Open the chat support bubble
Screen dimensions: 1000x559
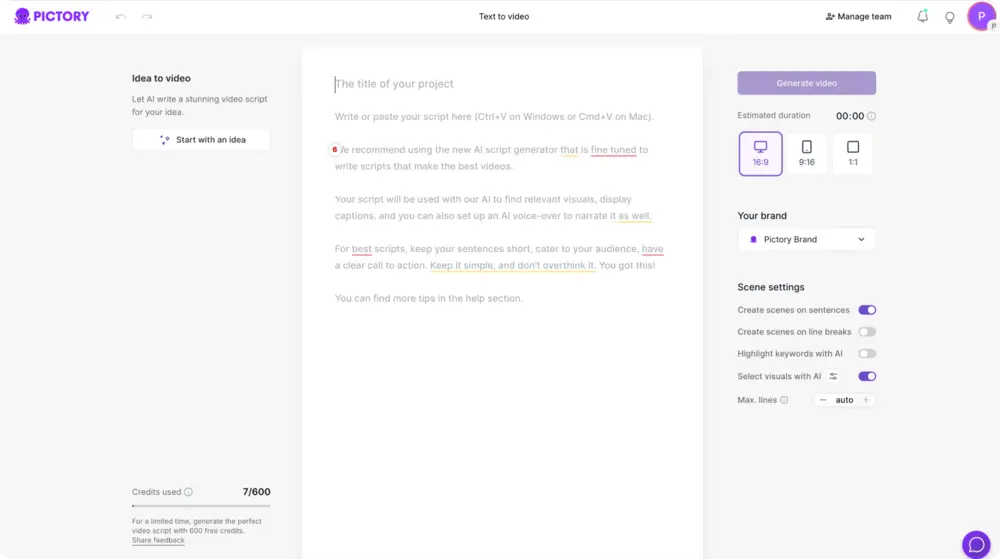(976, 544)
